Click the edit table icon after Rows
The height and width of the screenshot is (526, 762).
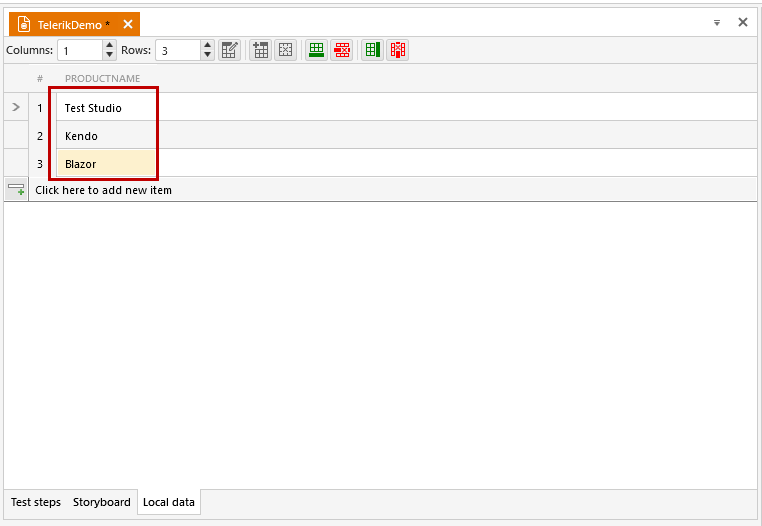pyautogui.click(x=229, y=50)
